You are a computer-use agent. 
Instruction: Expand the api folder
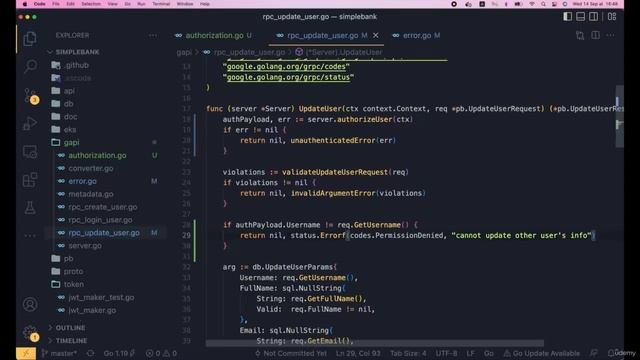[63, 91]
